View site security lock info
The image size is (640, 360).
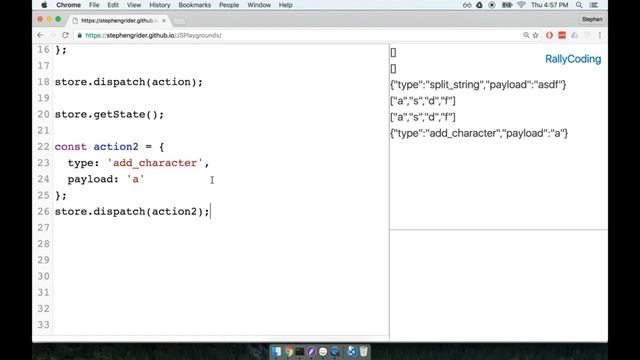click(80, 36)
